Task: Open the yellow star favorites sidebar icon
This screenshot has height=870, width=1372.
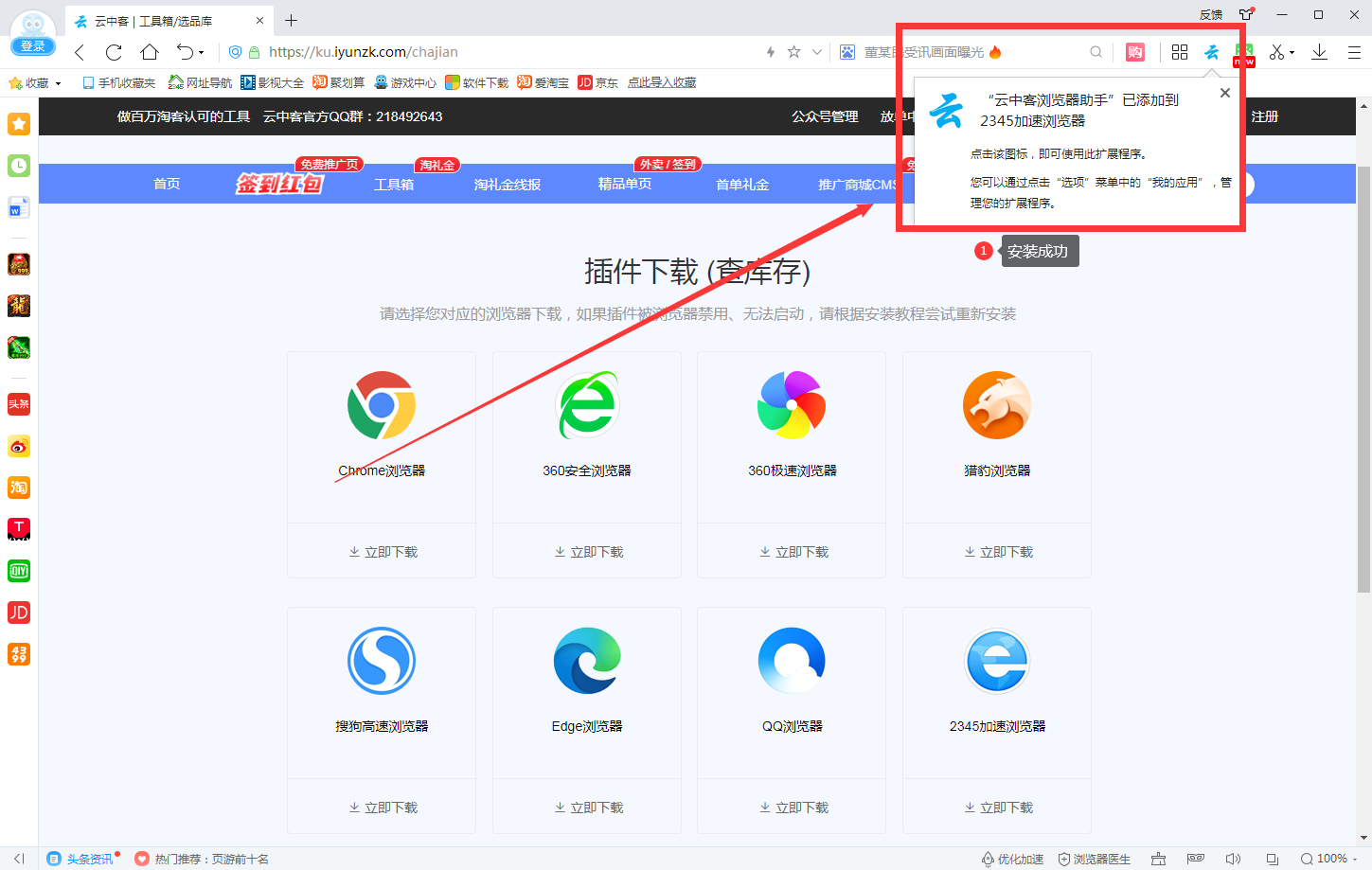Action: coord(19,124)
